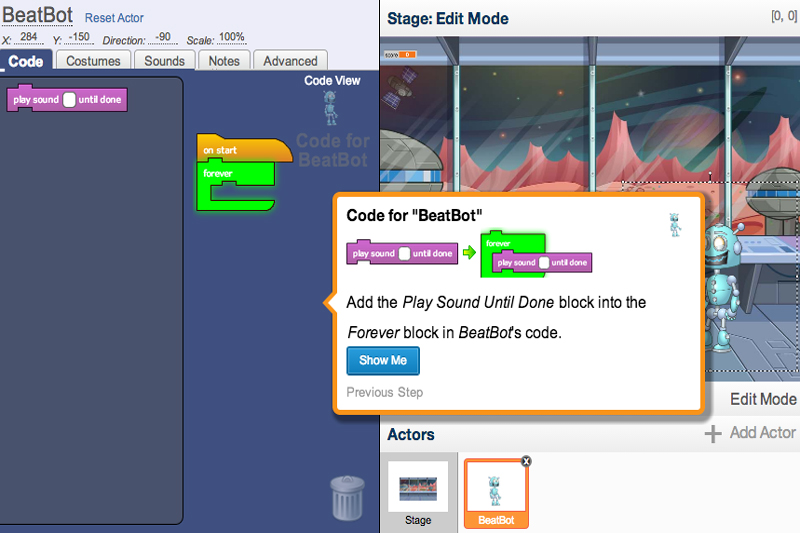Close the BeatBot actor thumbnail with X
The height and width of the screenshot is (533, 800).
click(527, 461)
